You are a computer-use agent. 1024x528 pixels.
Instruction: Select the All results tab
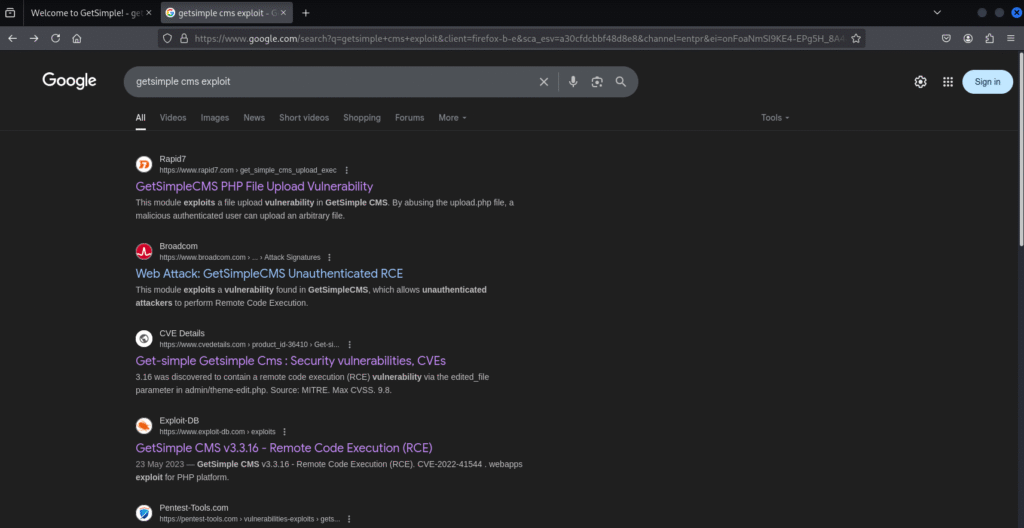140,118
